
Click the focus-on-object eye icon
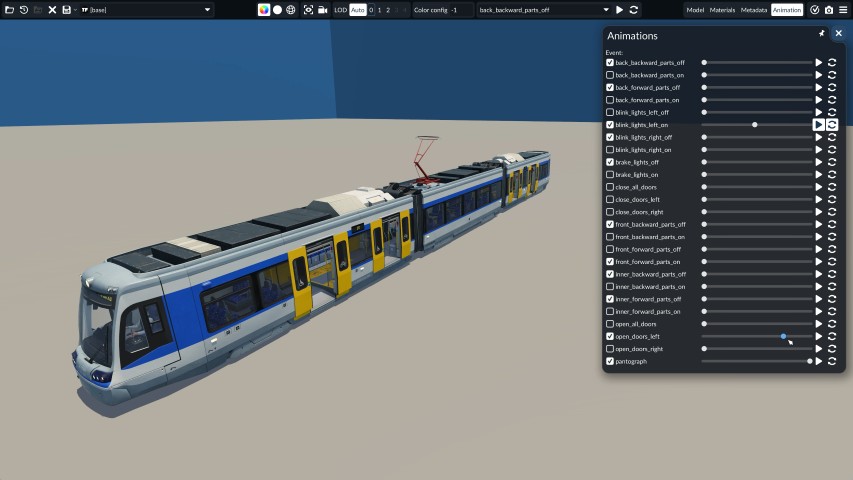(x=308, y=10)
